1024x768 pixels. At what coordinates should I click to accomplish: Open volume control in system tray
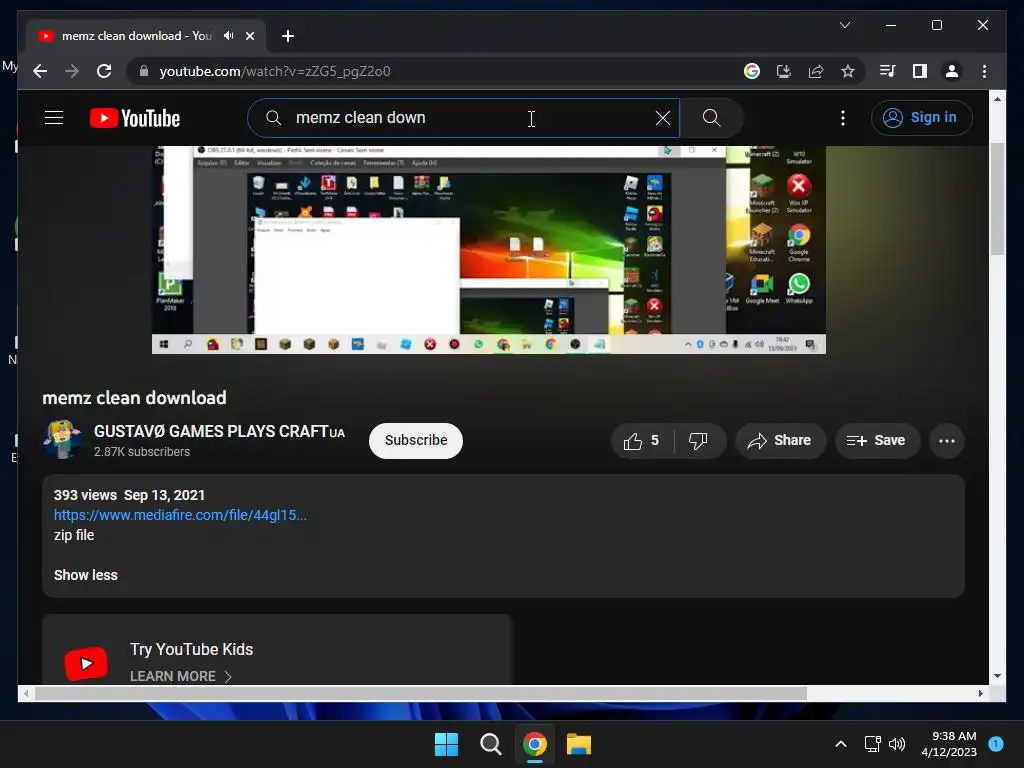click(897, 744)
